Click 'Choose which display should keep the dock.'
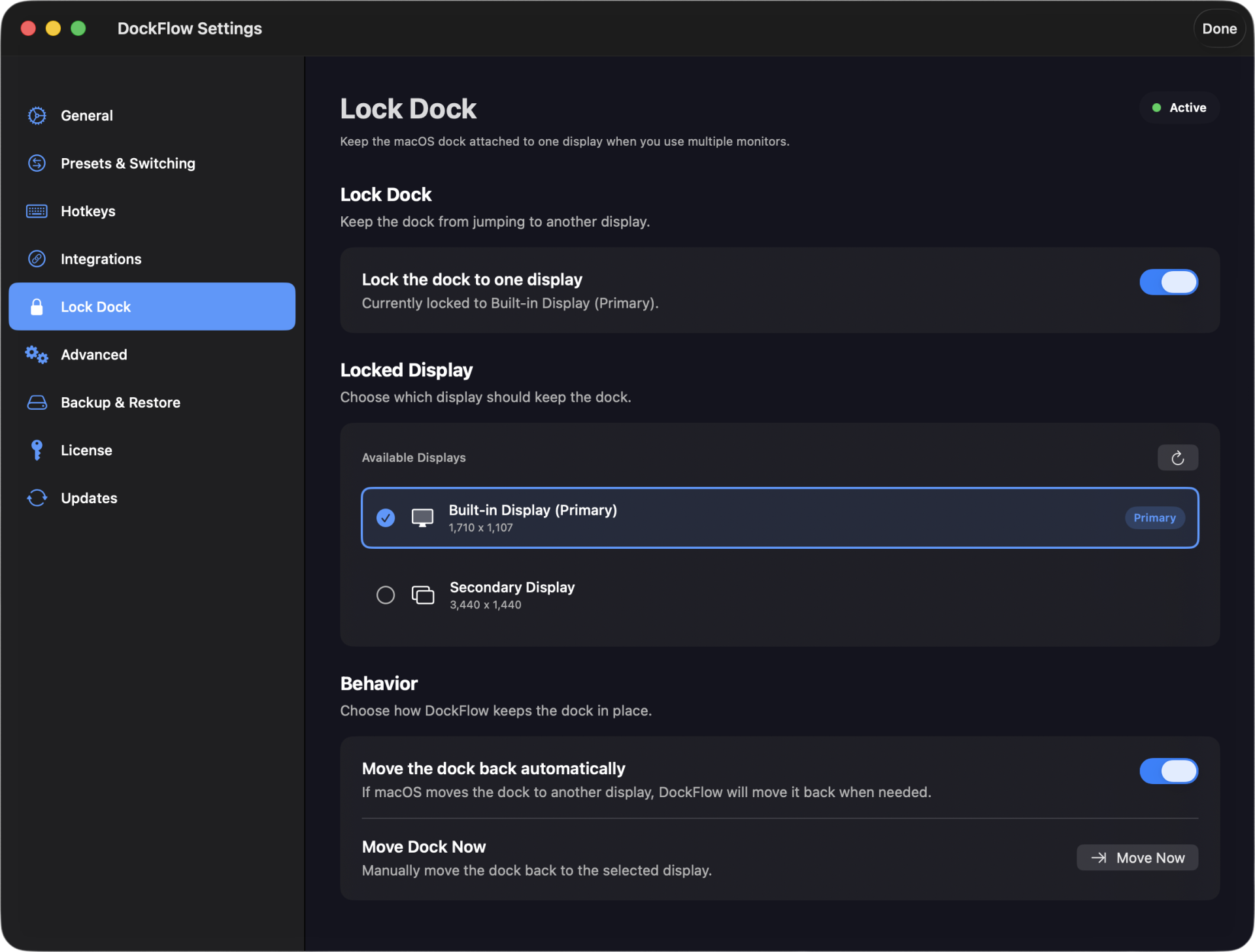The height and width of the screenshot is (952, 1255). pos(486,397)
